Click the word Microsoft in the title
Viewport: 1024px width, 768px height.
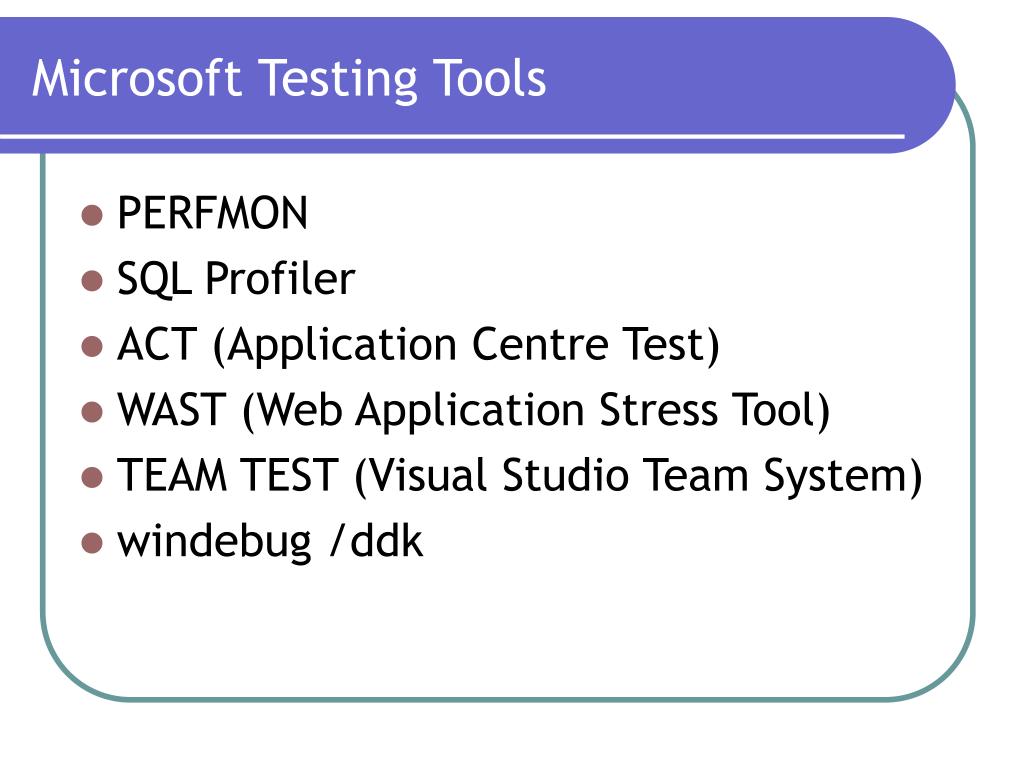point(136,78)
